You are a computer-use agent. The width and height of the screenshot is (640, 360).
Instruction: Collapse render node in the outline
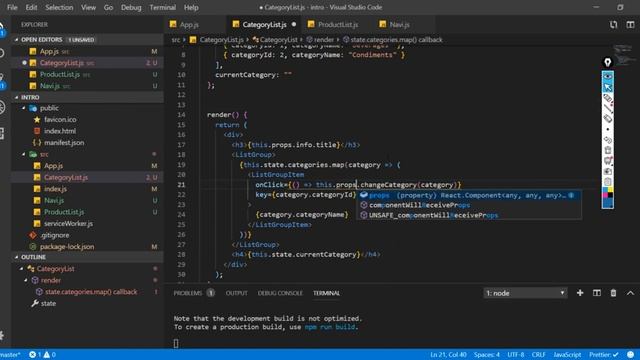(26, 280)
